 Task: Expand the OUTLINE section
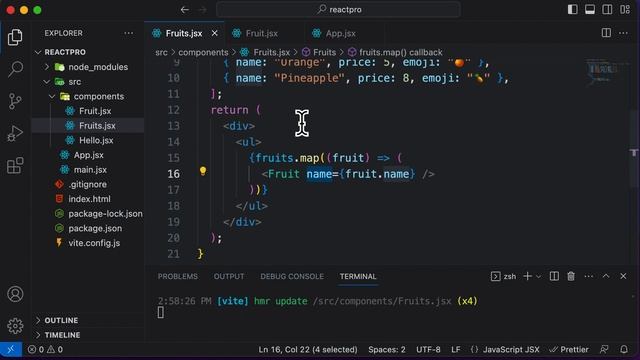88,320
